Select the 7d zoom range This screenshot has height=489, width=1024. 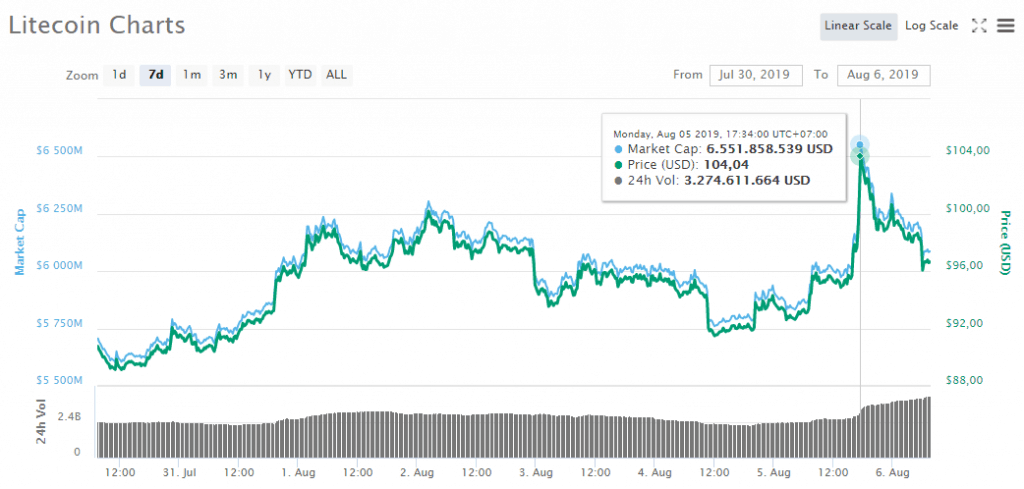[x=155, y=75]
